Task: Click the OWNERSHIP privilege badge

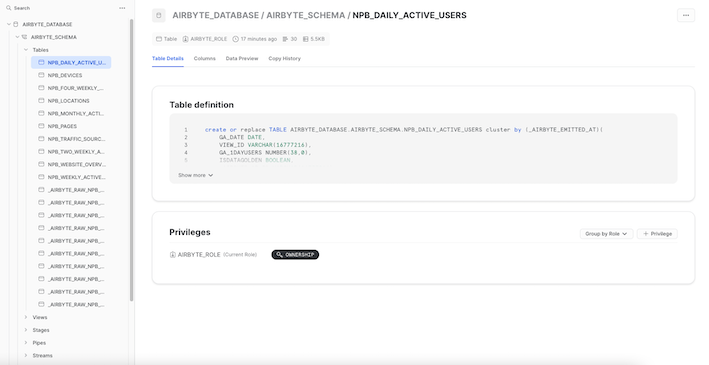Action: (295, 255)
